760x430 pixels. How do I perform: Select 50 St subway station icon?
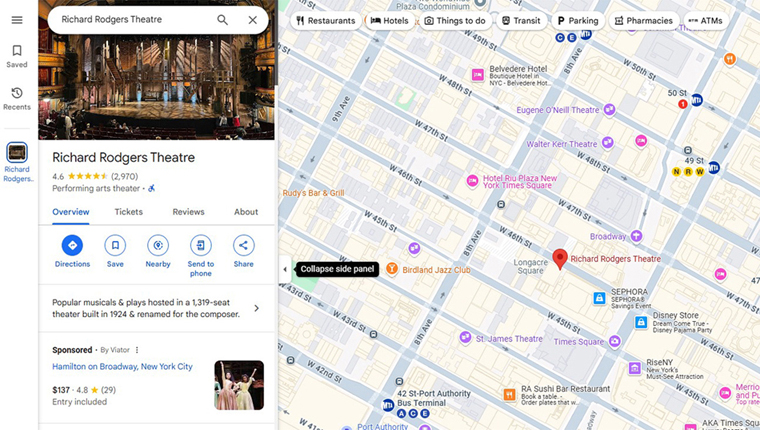click(697, 100)
